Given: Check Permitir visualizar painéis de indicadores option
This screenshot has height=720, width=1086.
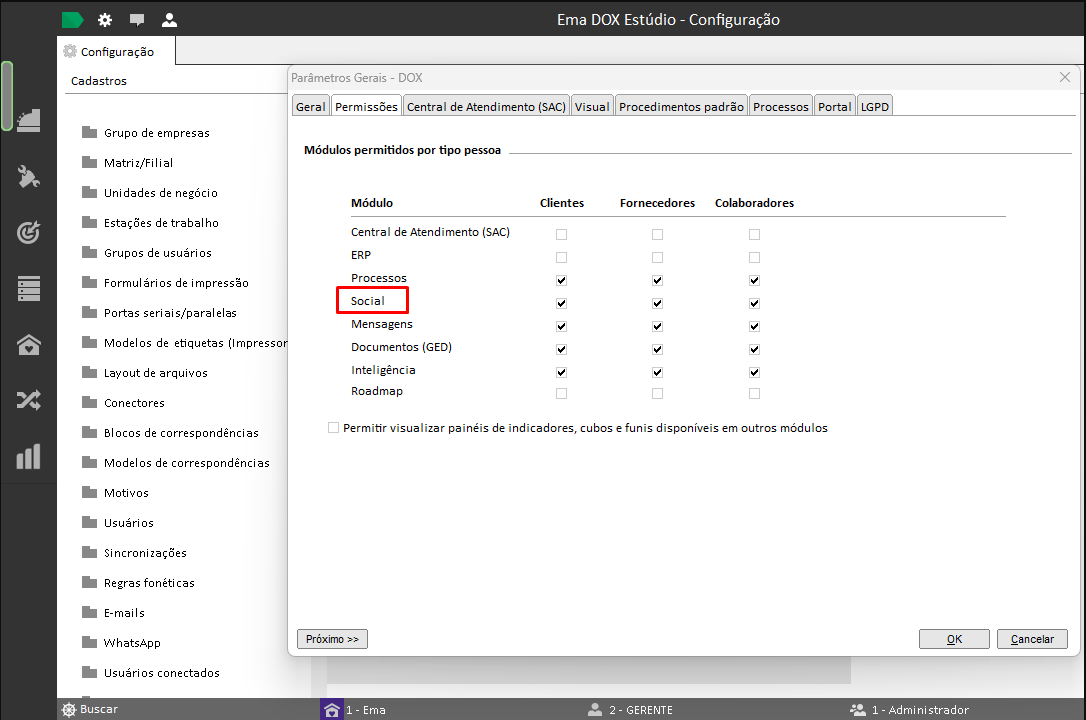Looking at the screenshot, I should (x=333, y=428).
